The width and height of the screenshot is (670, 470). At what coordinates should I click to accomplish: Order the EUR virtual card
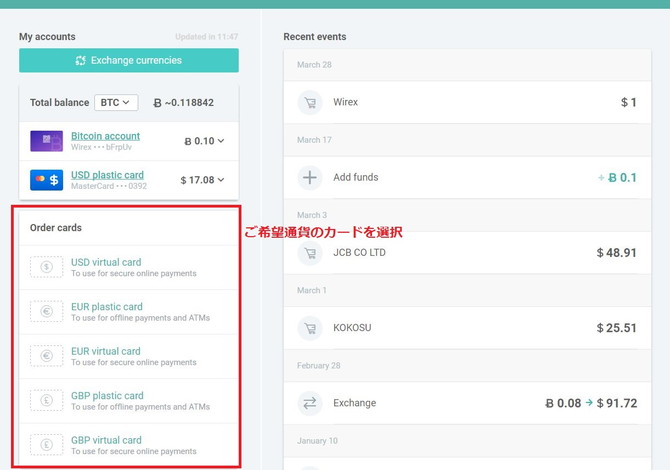pyautogui.click(x=129, y=356)
